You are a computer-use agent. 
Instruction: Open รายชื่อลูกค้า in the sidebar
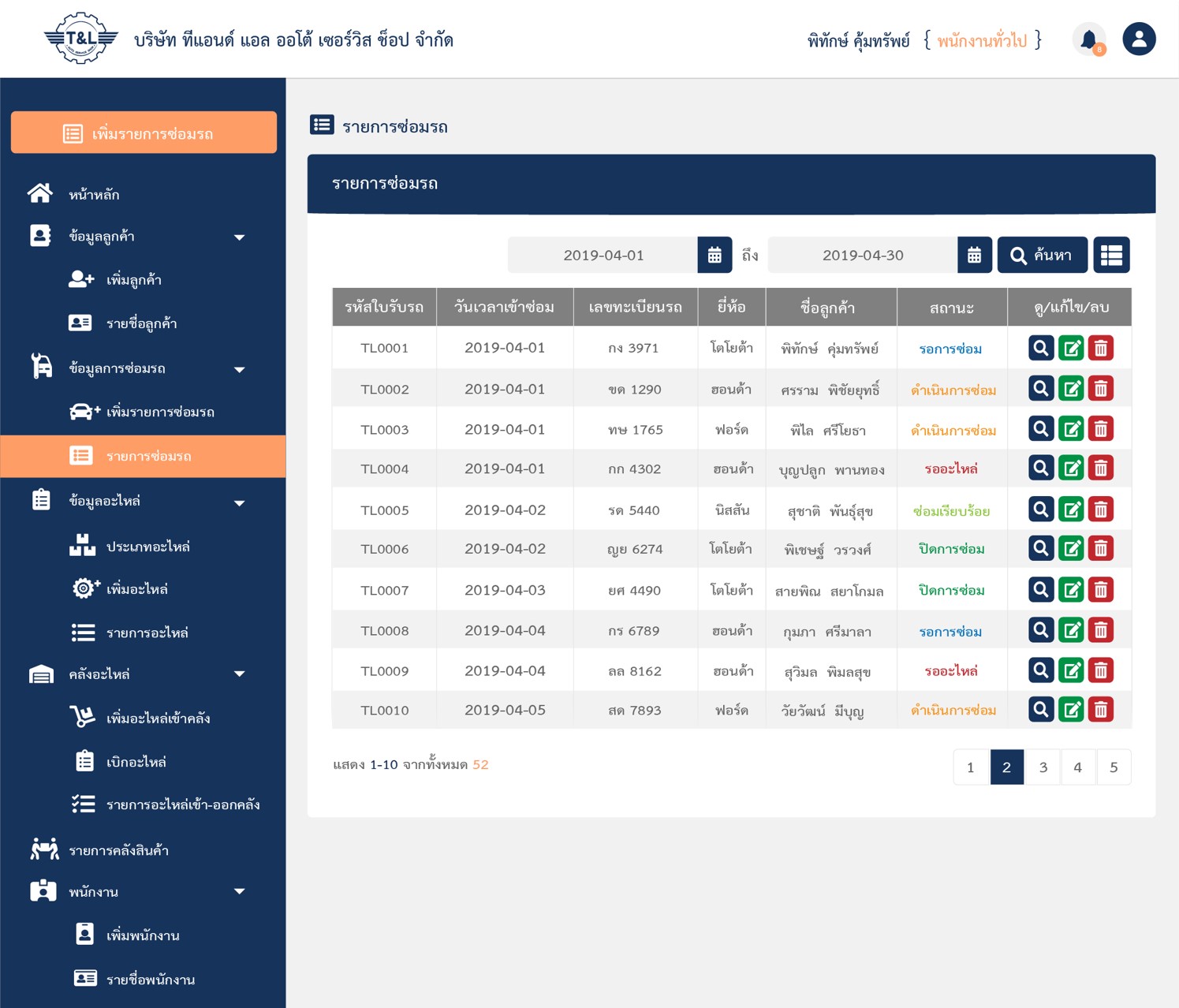pyautogui.click(x=141, y=323)
